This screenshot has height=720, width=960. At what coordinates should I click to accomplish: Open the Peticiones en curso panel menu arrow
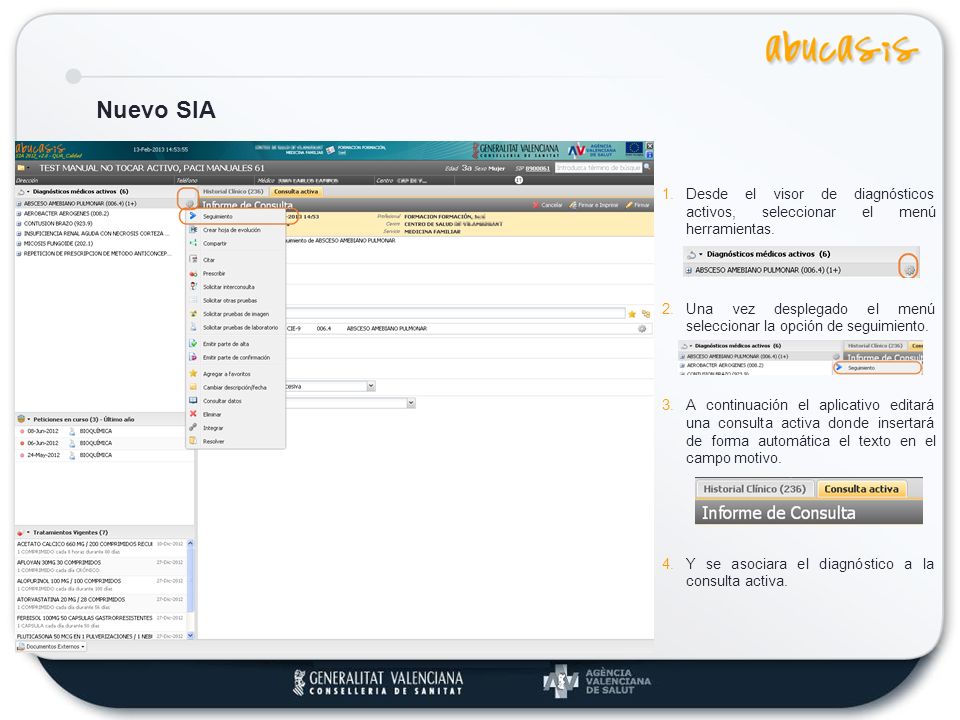(x=28, y=419)
